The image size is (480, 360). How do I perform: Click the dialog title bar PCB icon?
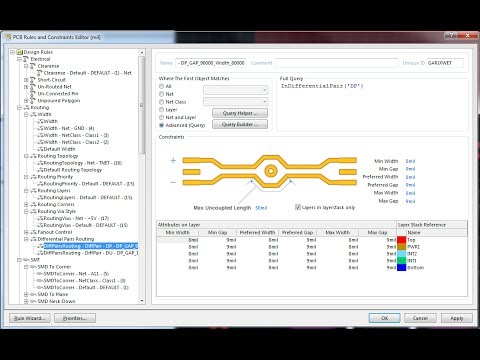(7, 37)
